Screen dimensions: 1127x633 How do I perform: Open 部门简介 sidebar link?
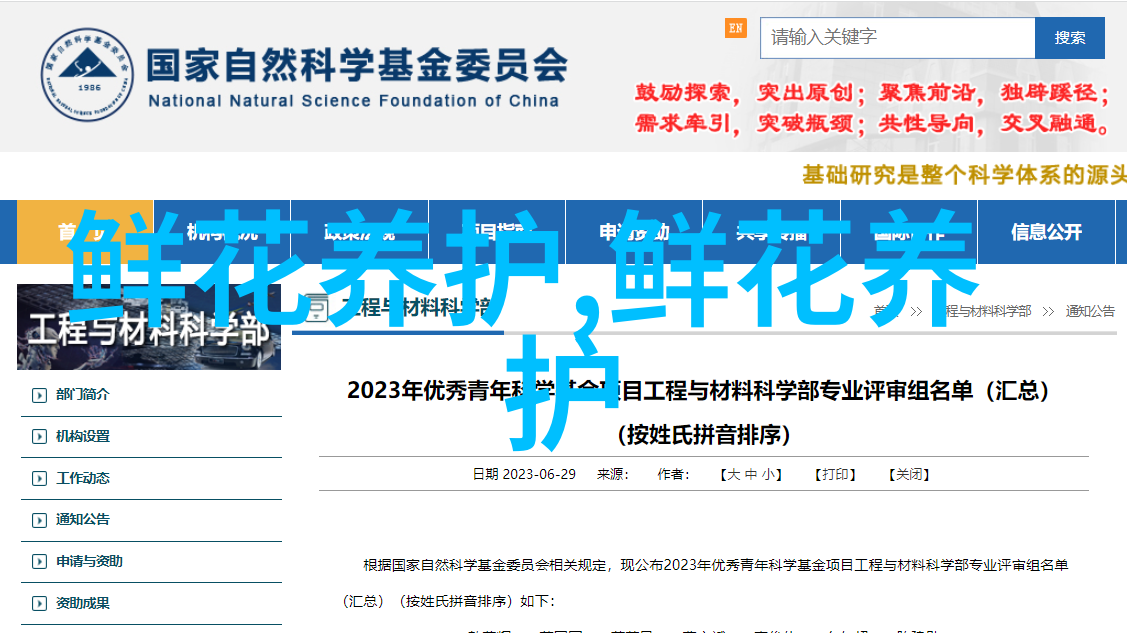[83, 394]
